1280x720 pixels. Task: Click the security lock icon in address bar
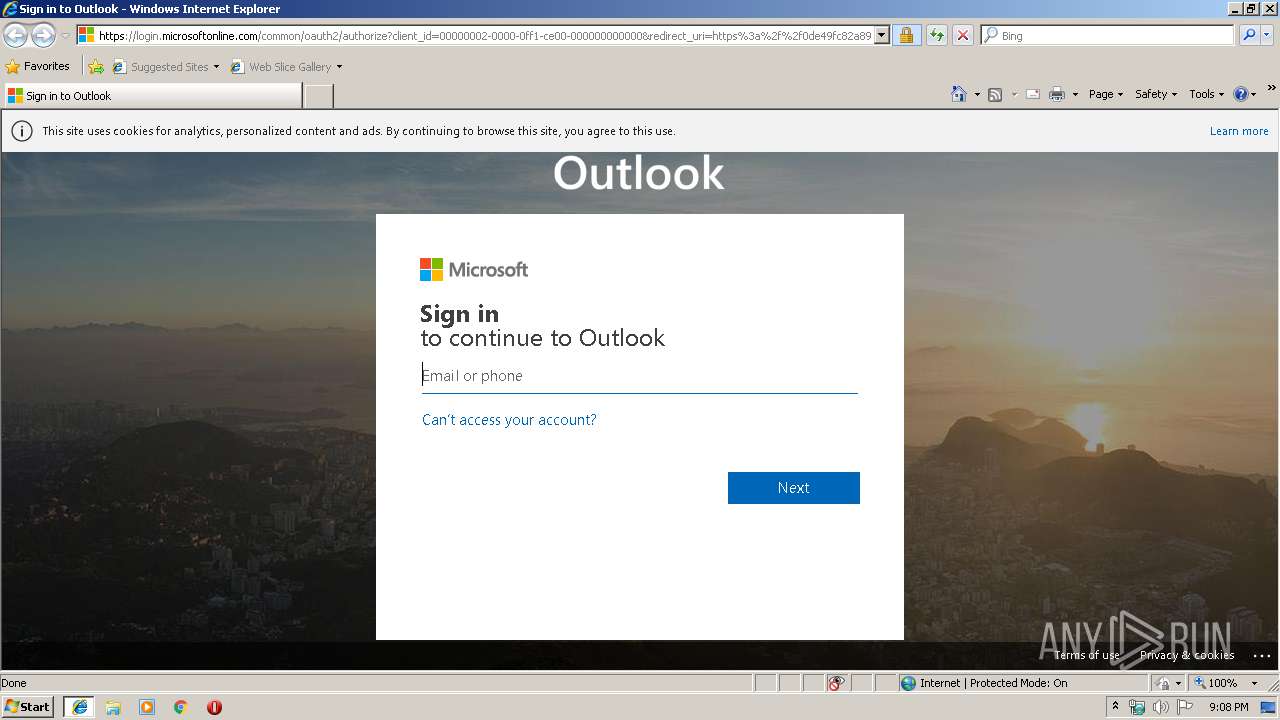pos(906,35)
